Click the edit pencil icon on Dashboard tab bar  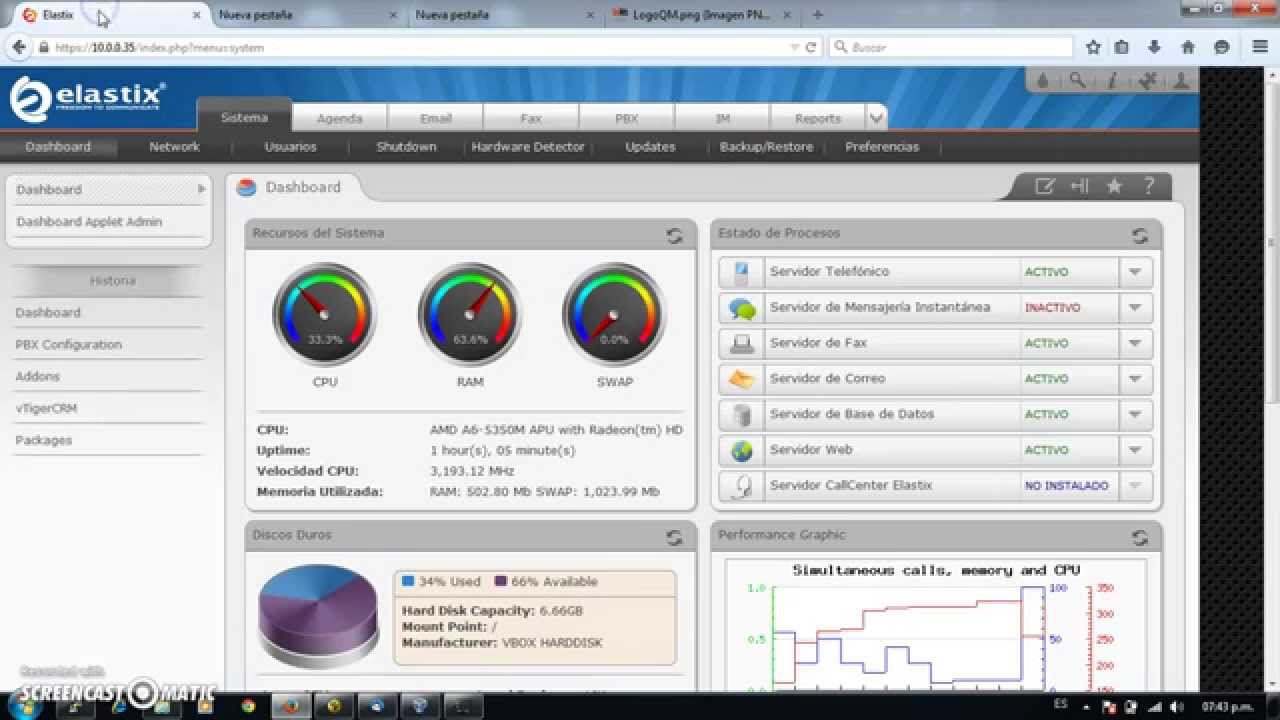click(1044, 186)
